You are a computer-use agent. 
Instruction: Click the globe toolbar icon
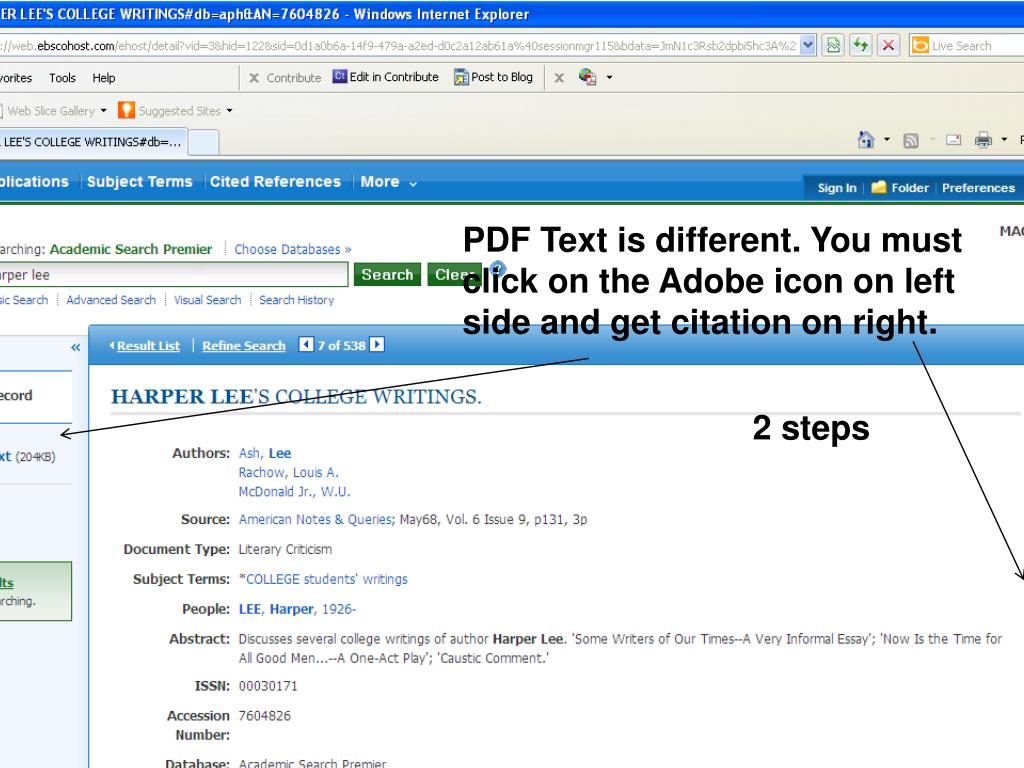(587, 77)
